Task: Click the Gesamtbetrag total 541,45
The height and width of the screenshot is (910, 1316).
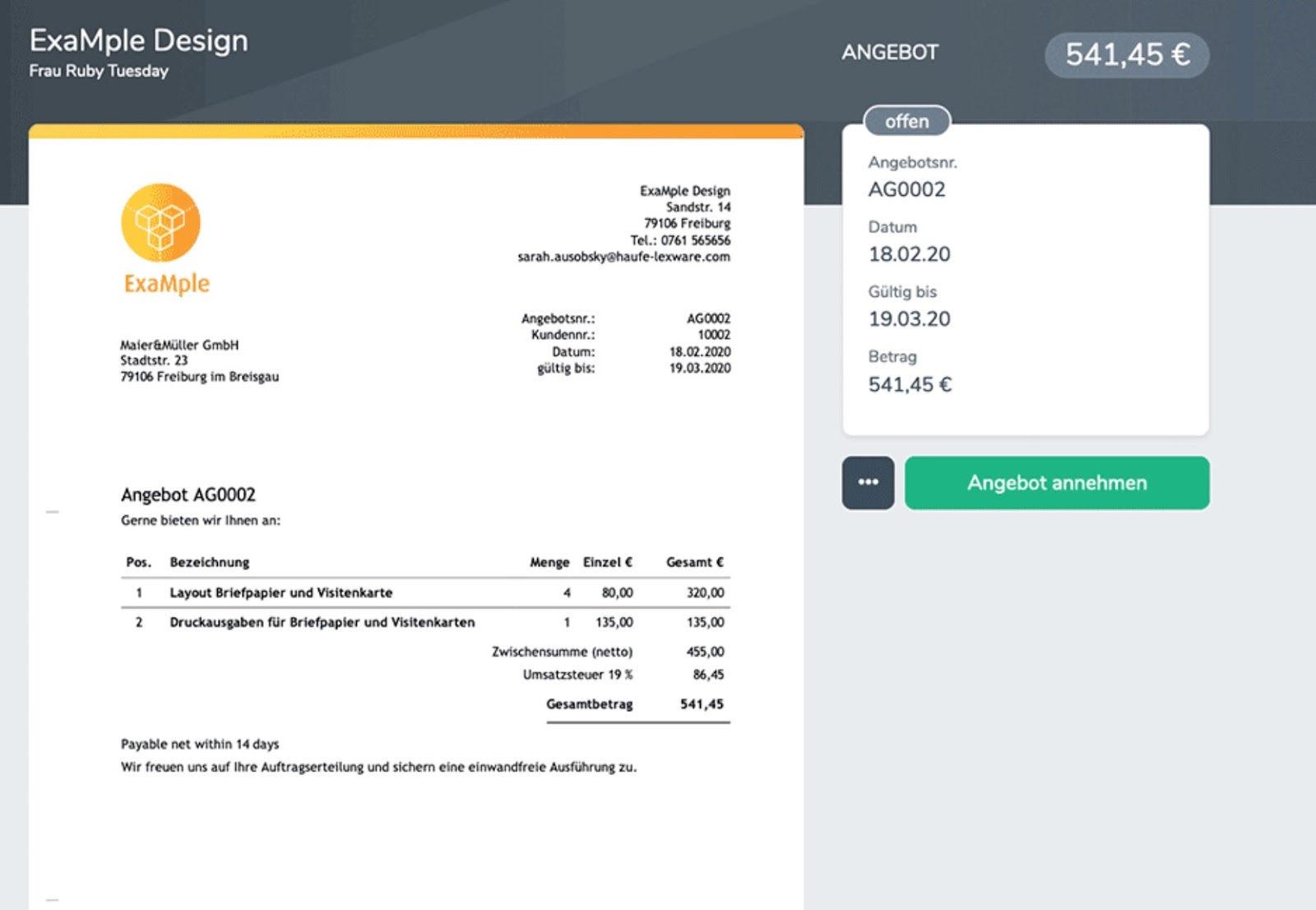Action: (x=702, y=704)
